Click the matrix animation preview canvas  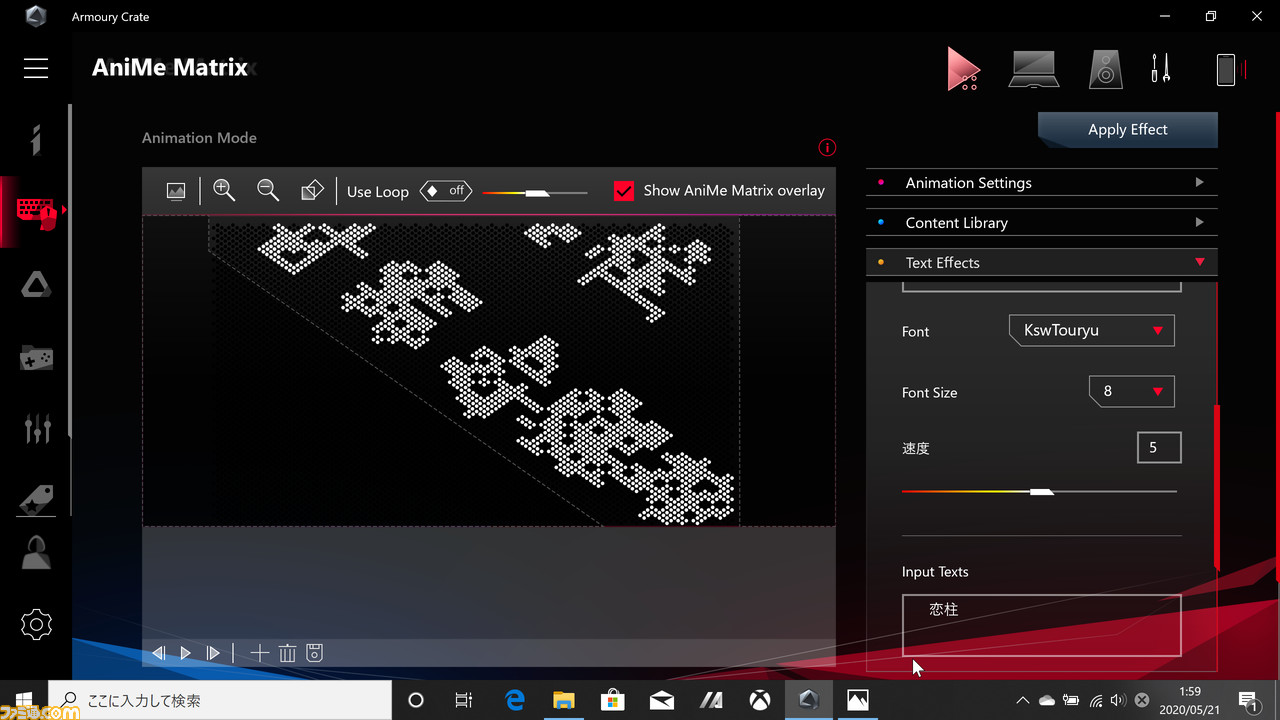488,371
